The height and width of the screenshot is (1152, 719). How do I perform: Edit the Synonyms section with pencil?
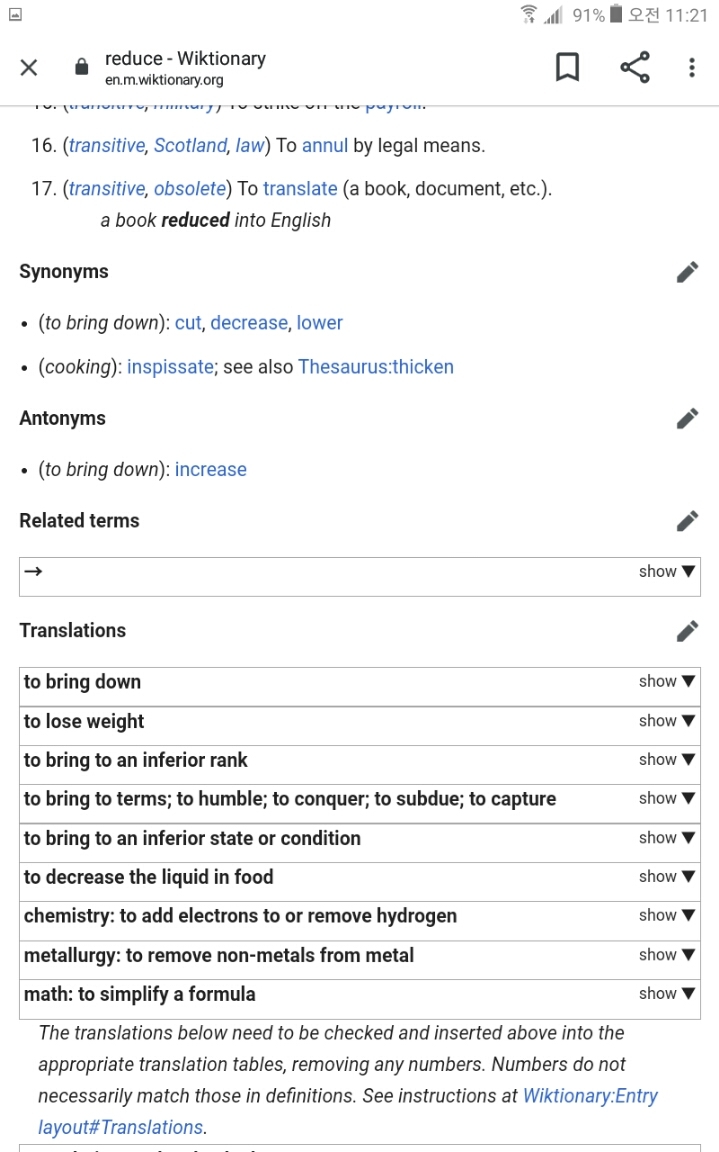(x=687, y=272)
